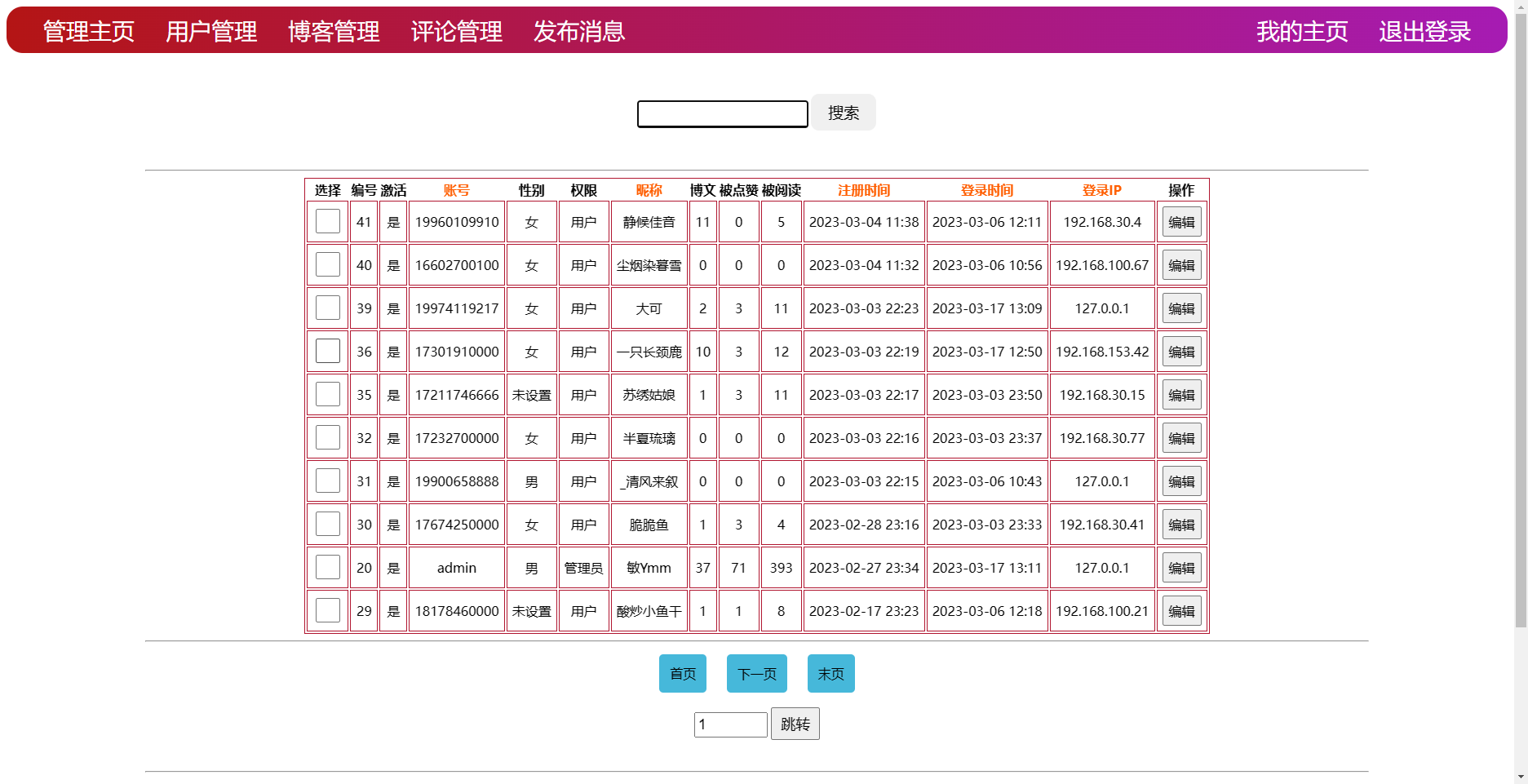This screenshot has height=784, width=1528.
Task: Click the page number input field
Action: tap(731, 724)
